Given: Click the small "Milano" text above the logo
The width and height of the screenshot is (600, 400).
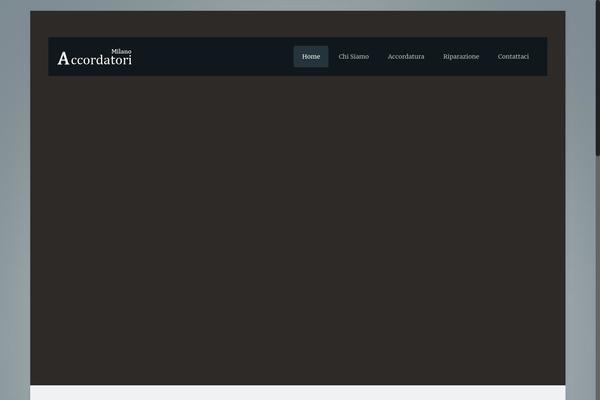Looking at the screenshot, I should tap(121, 50).
